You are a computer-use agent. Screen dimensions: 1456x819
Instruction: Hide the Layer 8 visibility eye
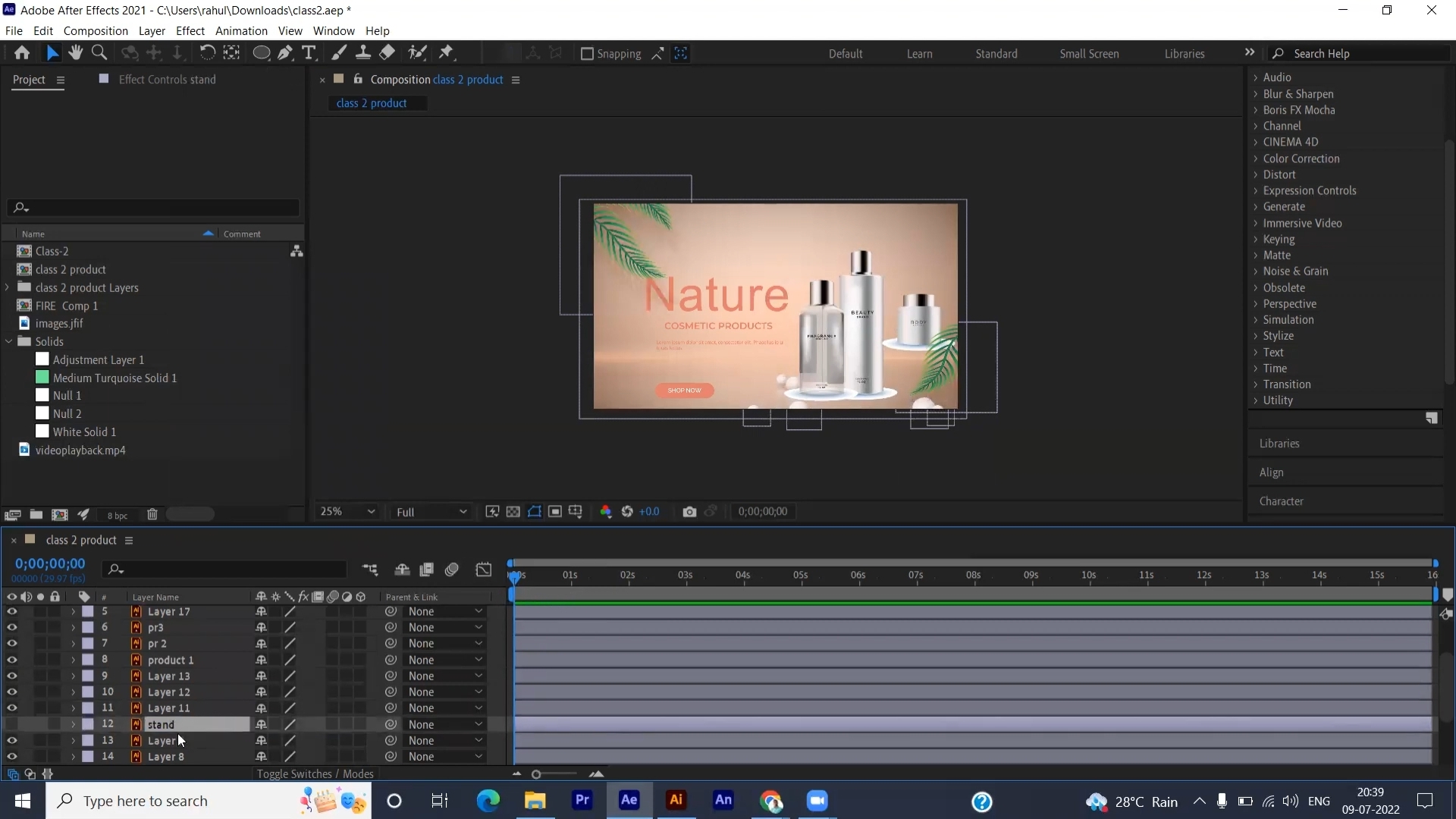(x=11, y=756)
